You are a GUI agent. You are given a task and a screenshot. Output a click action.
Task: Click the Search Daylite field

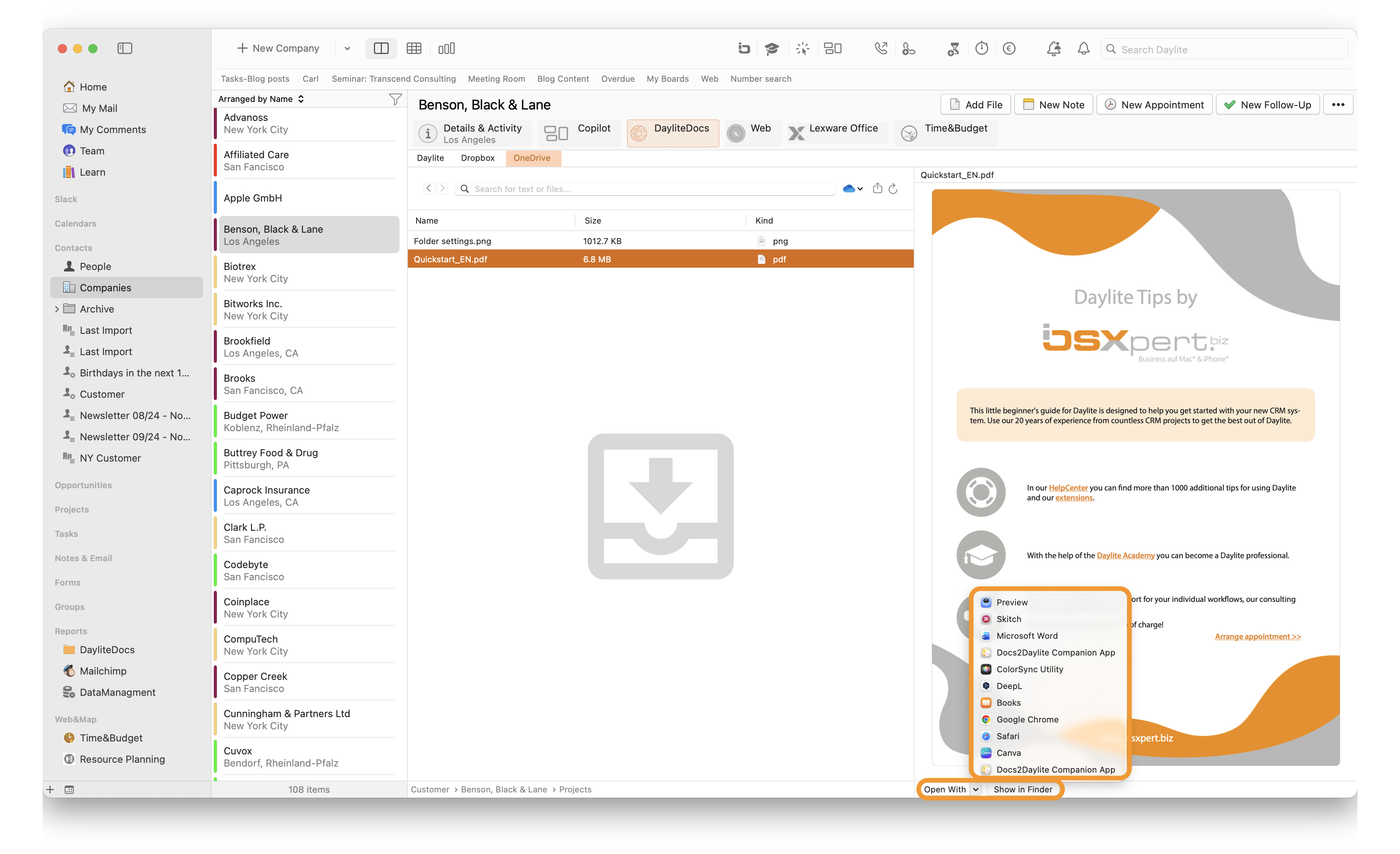1225,49
